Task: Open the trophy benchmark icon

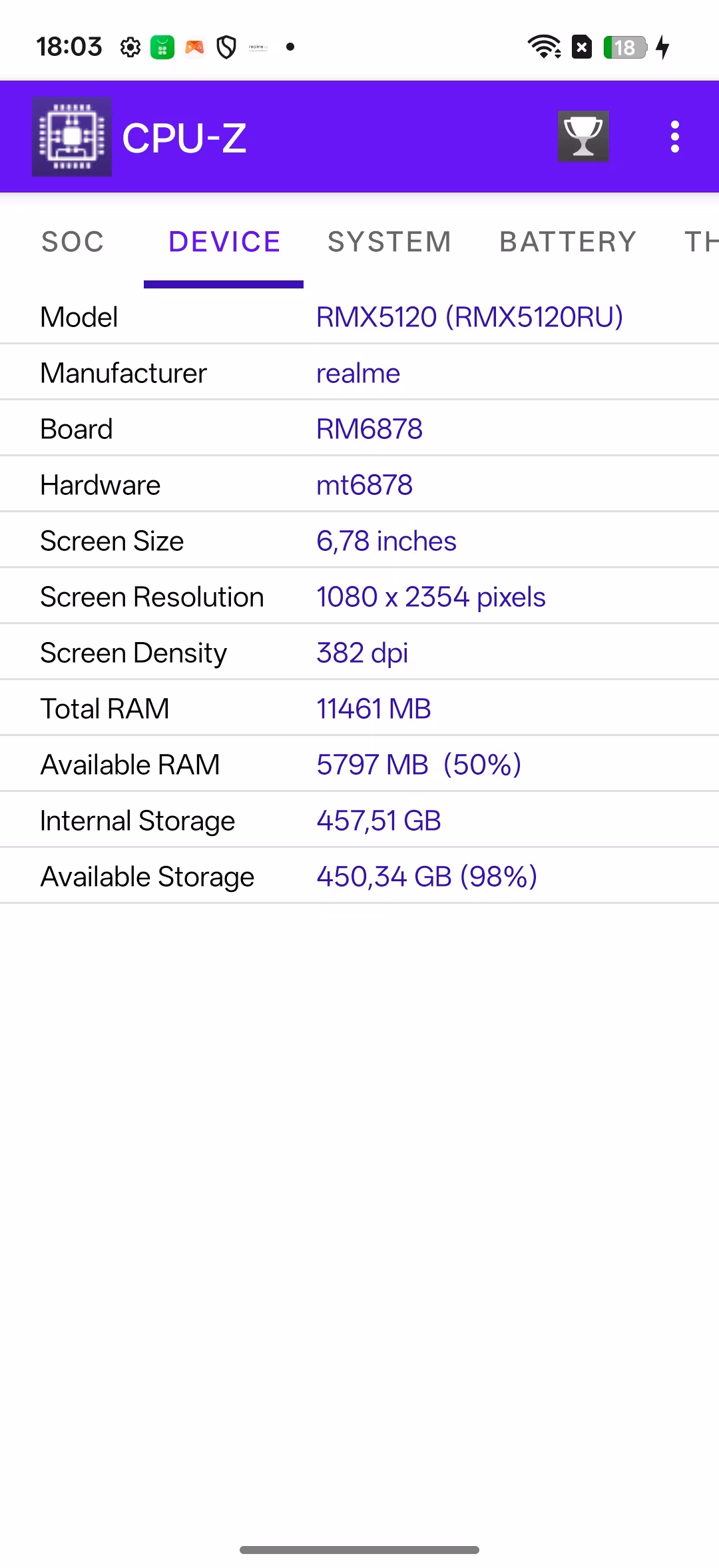Action: [583, 137]
